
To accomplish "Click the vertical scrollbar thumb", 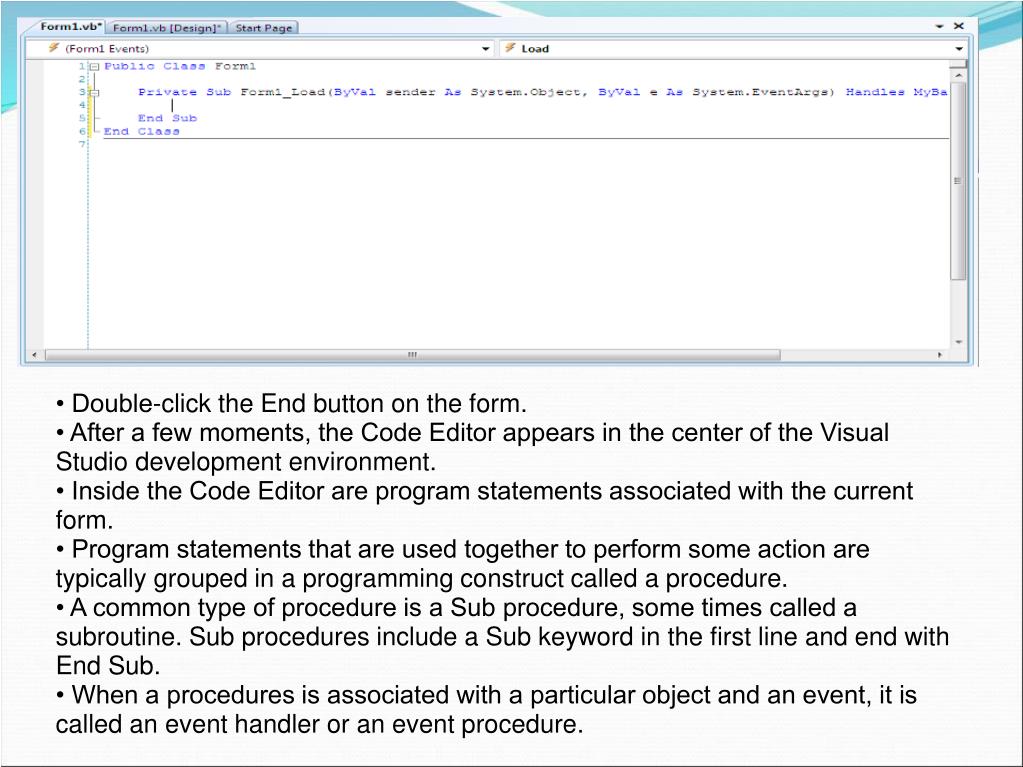I will pos(958,181).
